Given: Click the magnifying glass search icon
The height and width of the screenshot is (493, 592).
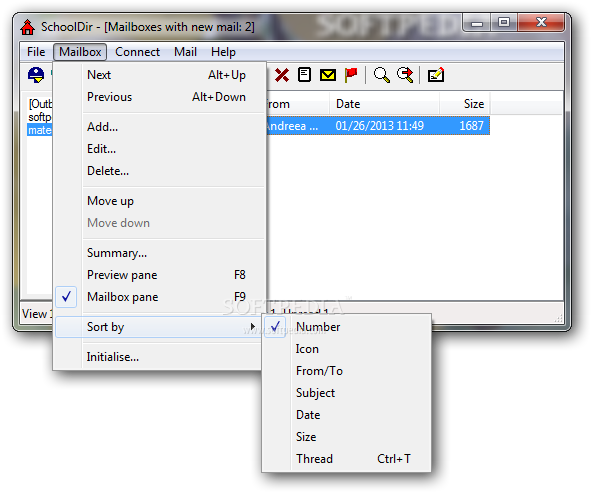Looking at the screenshot, I should pos(381,75).
